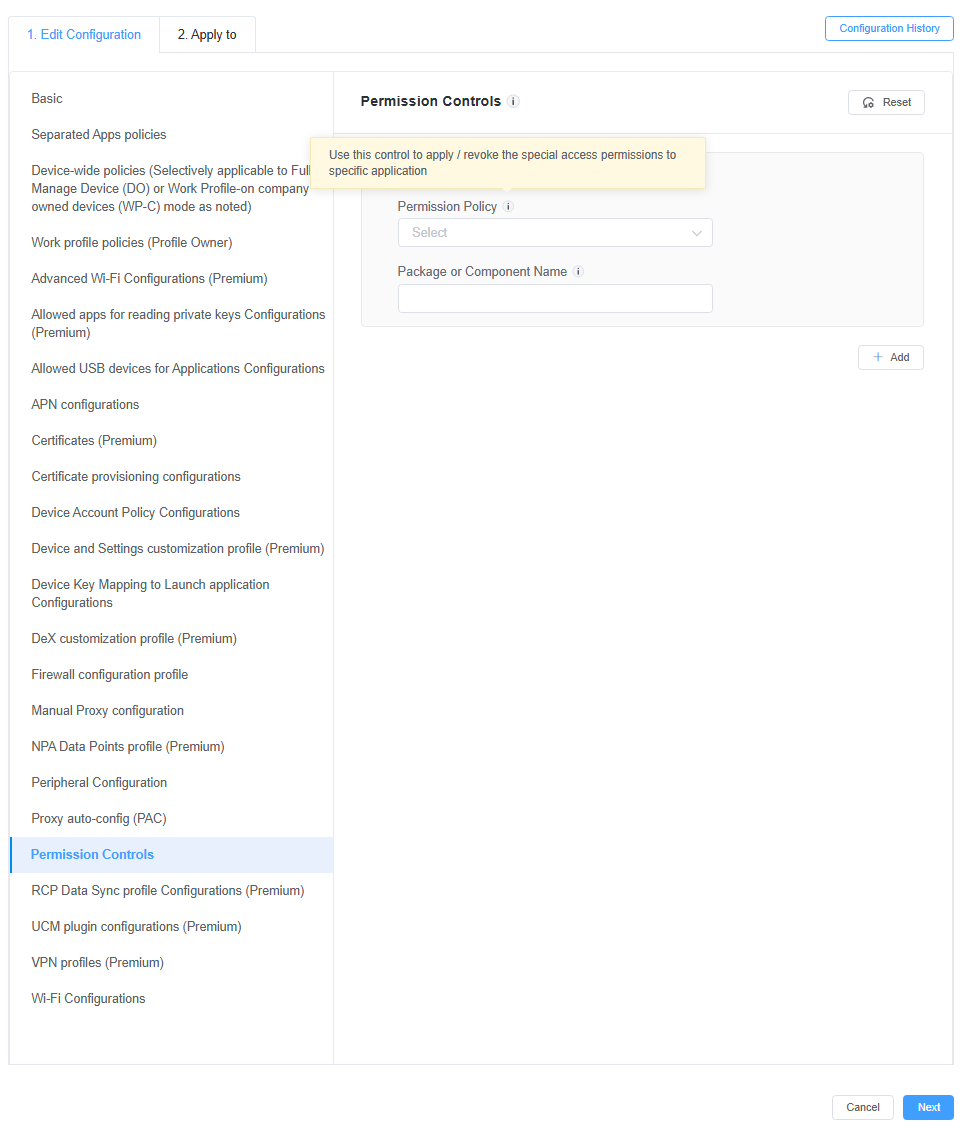Click inside the Package or Component Name field
This screenshot has height=1133, width=966.
click(555, 298)
